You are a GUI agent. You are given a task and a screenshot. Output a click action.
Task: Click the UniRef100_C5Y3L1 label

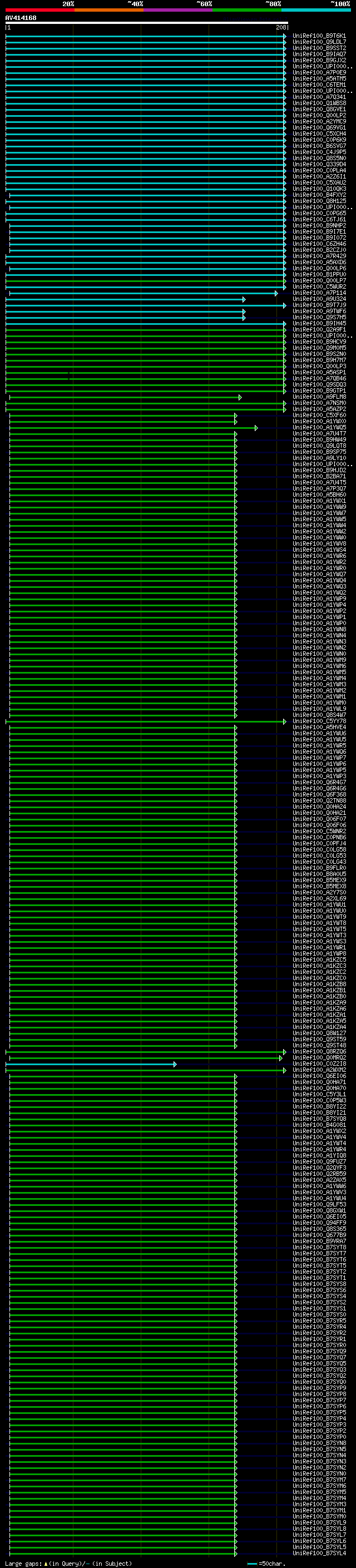[319, 1095]
